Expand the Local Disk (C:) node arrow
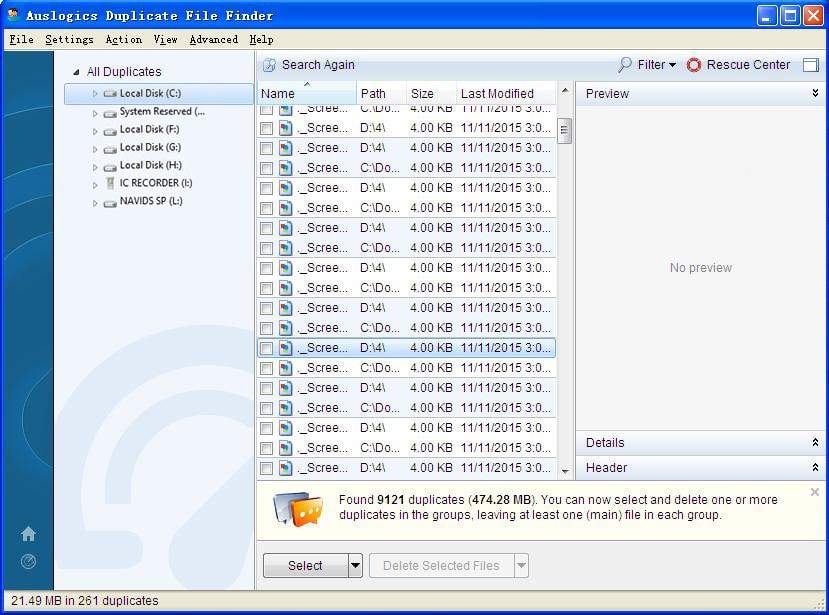Image resolution: width=829 pixels, height=615 pixels. pyautogui.click(x=95, y=94)
